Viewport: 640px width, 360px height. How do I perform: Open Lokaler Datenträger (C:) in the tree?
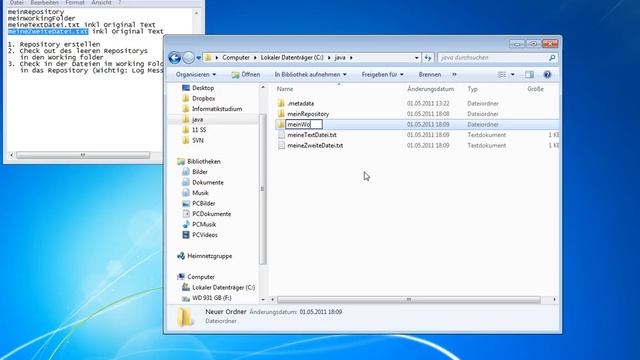tap(223, 288)
